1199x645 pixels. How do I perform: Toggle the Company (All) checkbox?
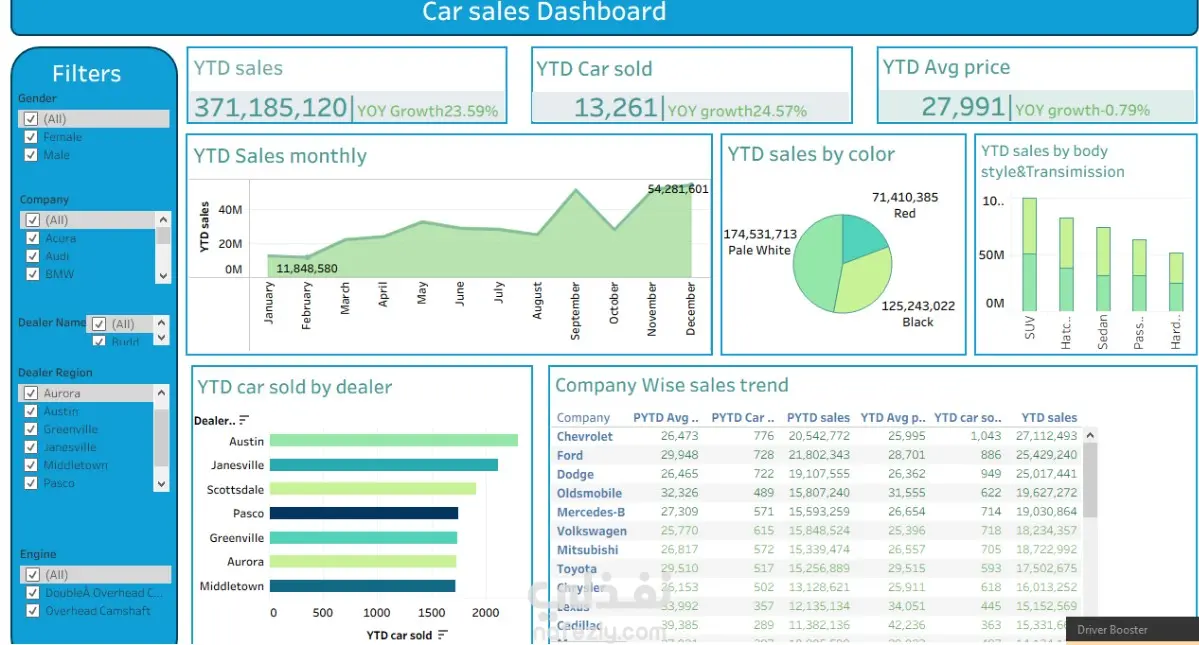point(32,219)
